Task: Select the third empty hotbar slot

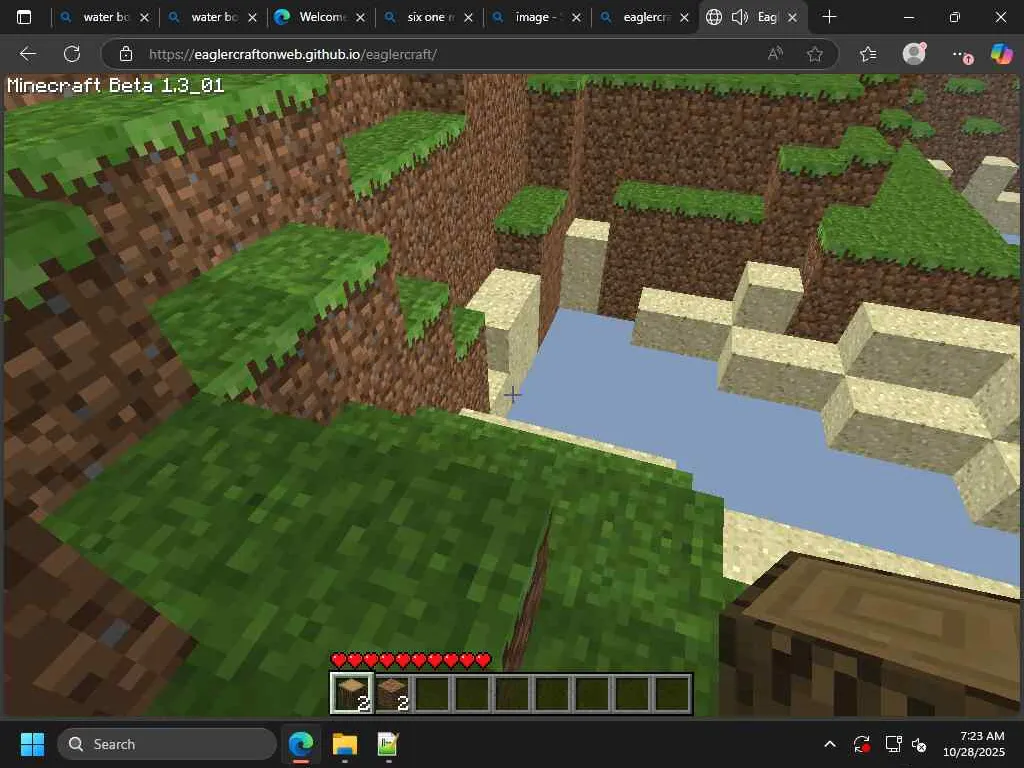Action: click(432, 693)
